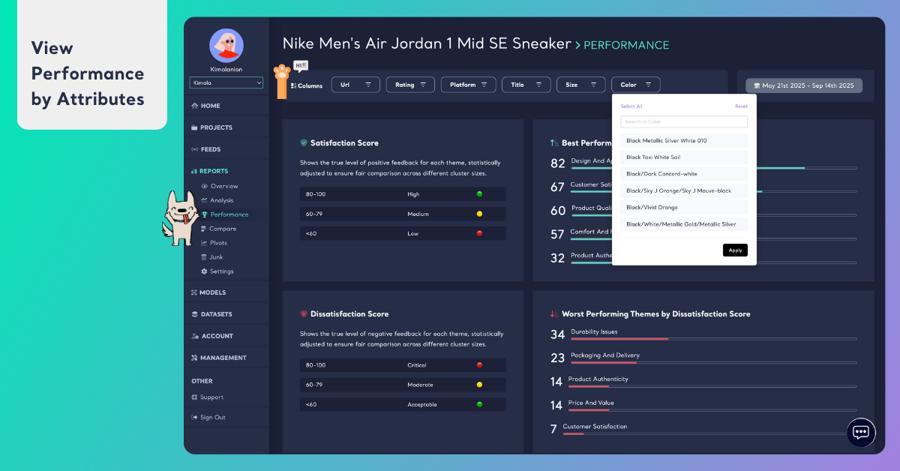Click the Price And Value progress bar

coord(712,410)
